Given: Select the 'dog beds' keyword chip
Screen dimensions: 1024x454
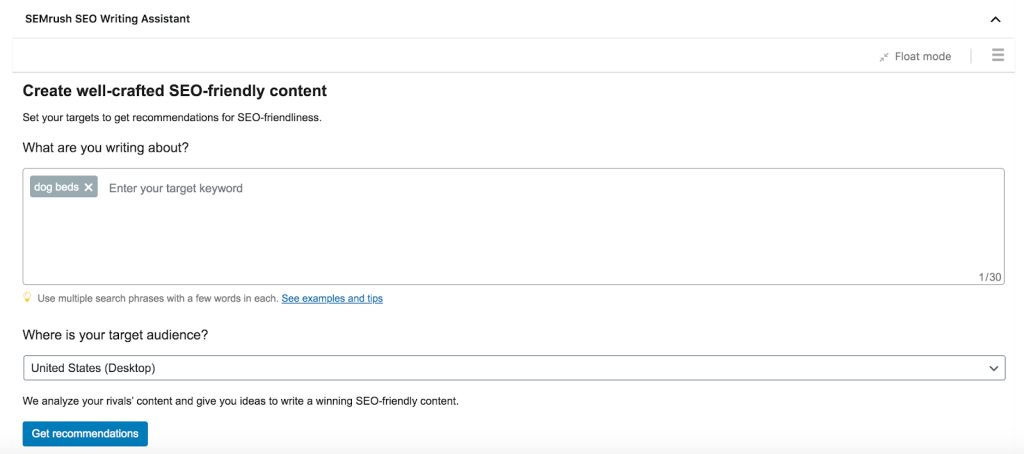Looking at the screenshot, I should coord(56,187).
